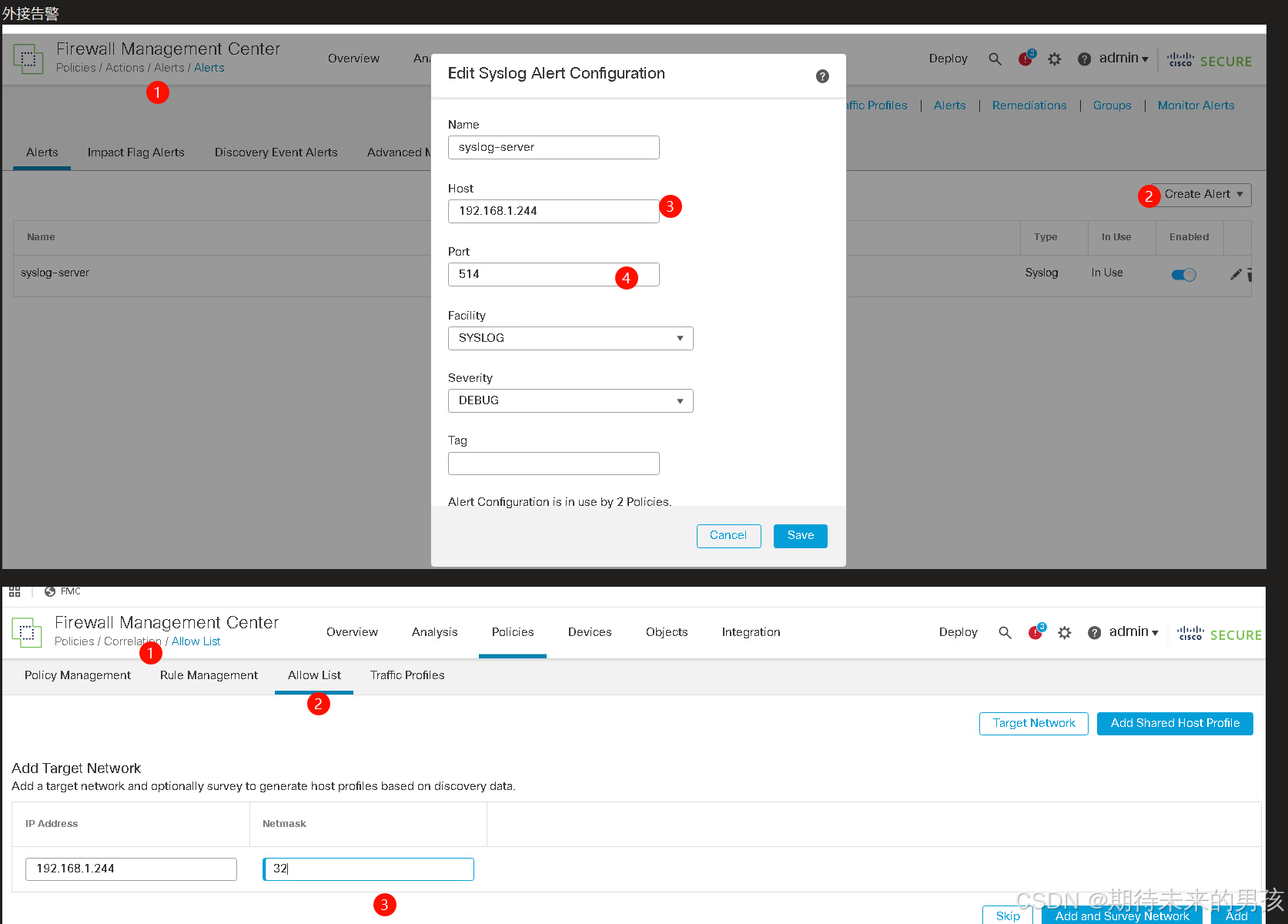Open the Policies menu in lower window
The image size is (1288, 924).
513,632
